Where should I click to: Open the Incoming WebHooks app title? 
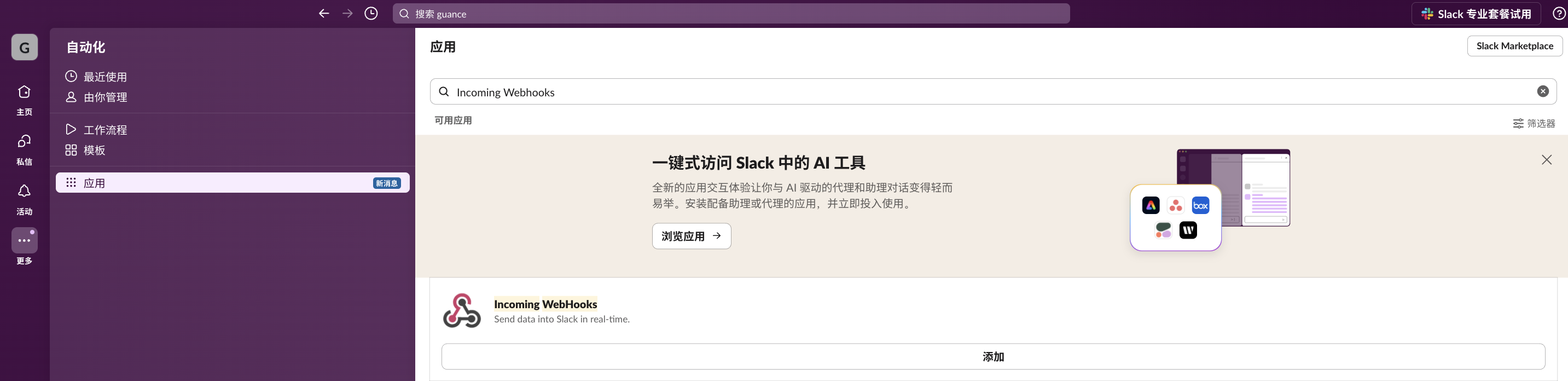tap(545, 304)
